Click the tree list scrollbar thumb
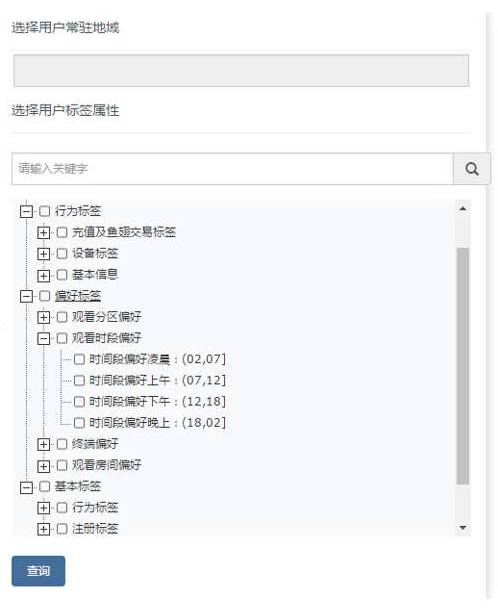The height and width of the screenshot is (609, 498). pos(463,366)
